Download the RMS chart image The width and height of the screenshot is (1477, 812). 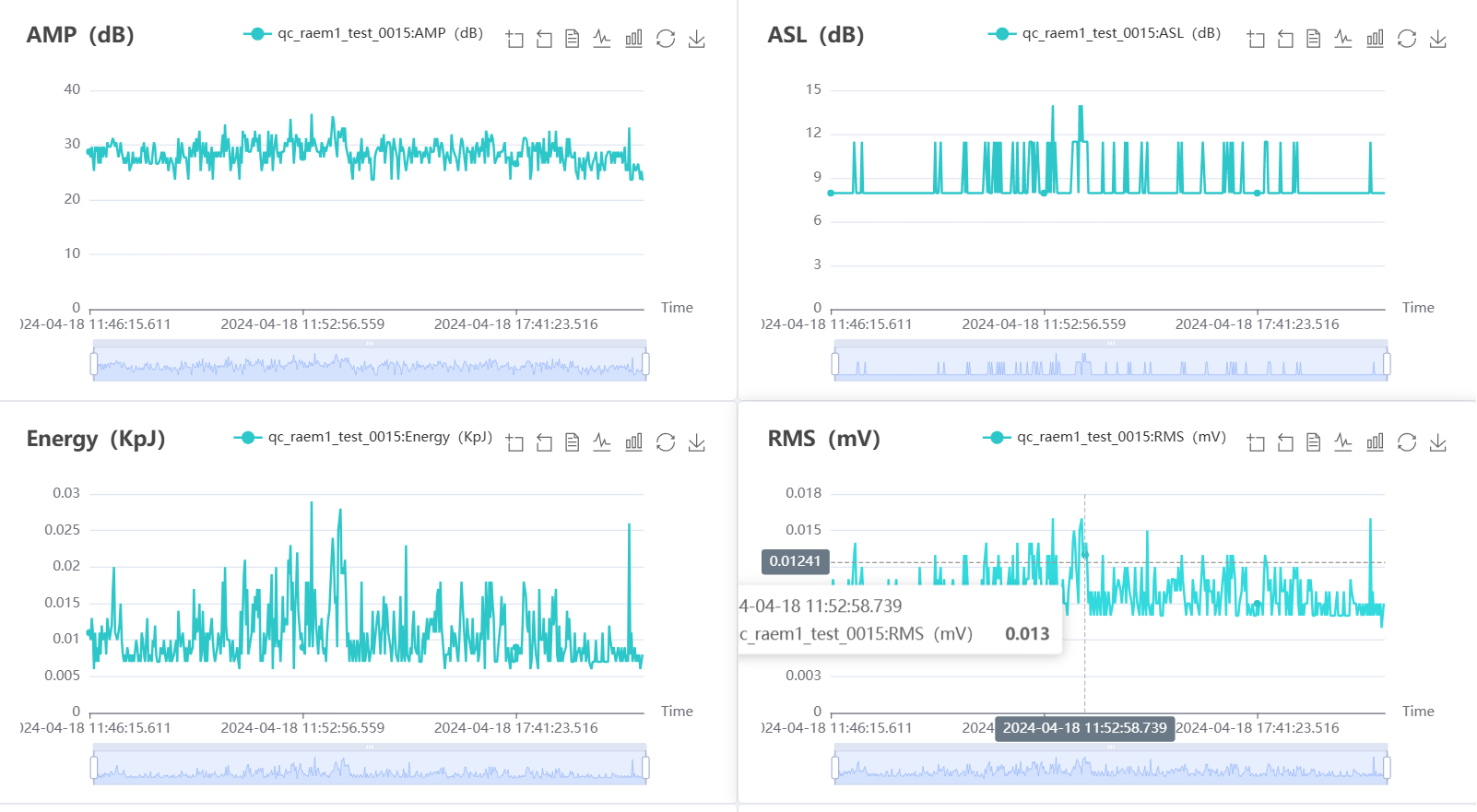coord(1437,442)
